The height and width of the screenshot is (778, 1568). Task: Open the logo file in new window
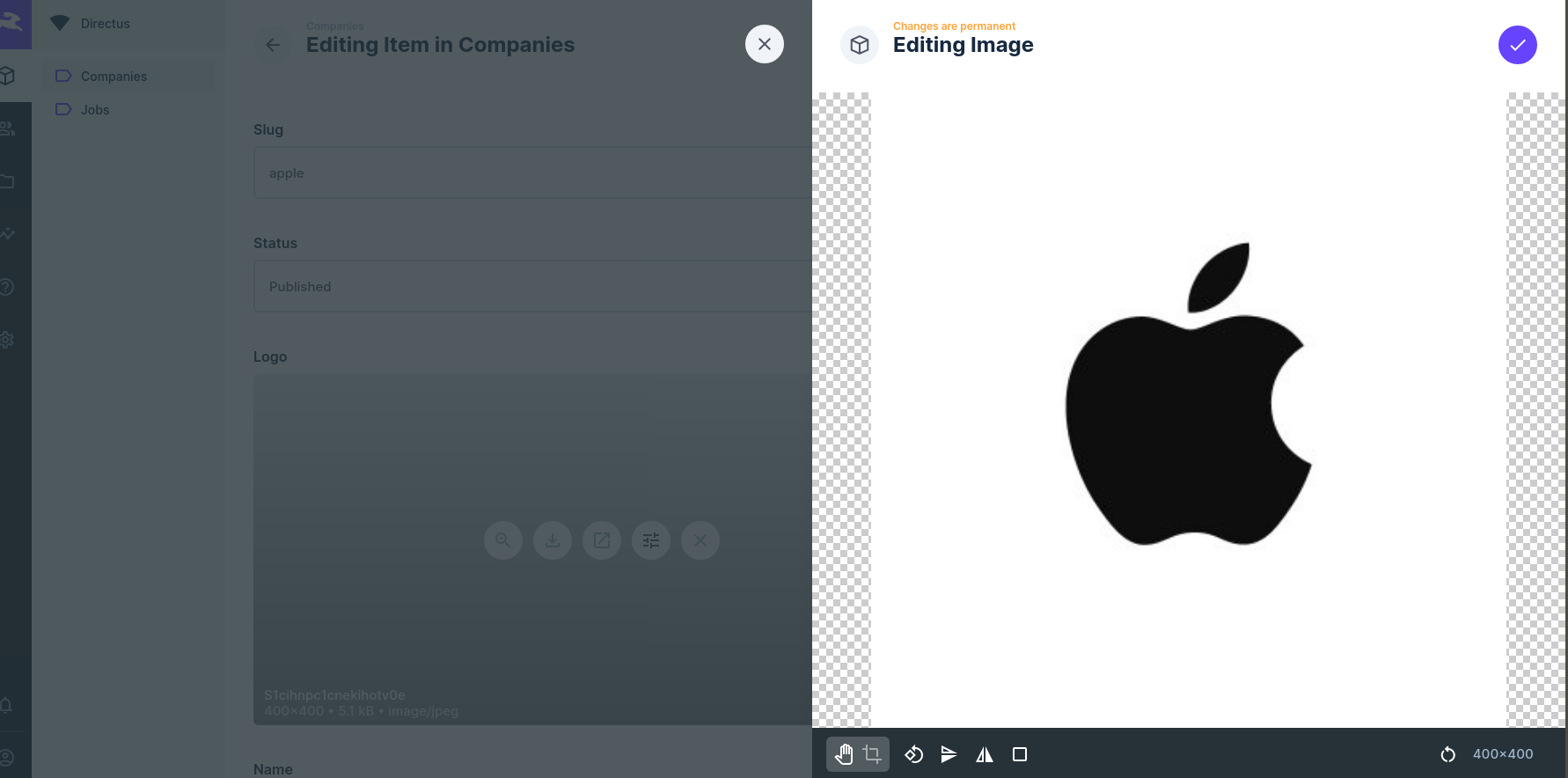tap(602, 540)
